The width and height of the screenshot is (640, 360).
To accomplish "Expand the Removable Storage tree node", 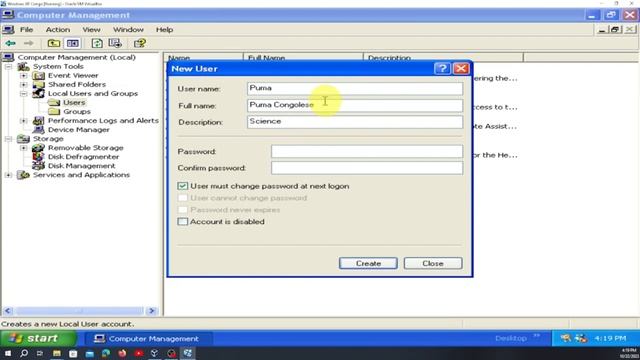I will tap(24, 148).
